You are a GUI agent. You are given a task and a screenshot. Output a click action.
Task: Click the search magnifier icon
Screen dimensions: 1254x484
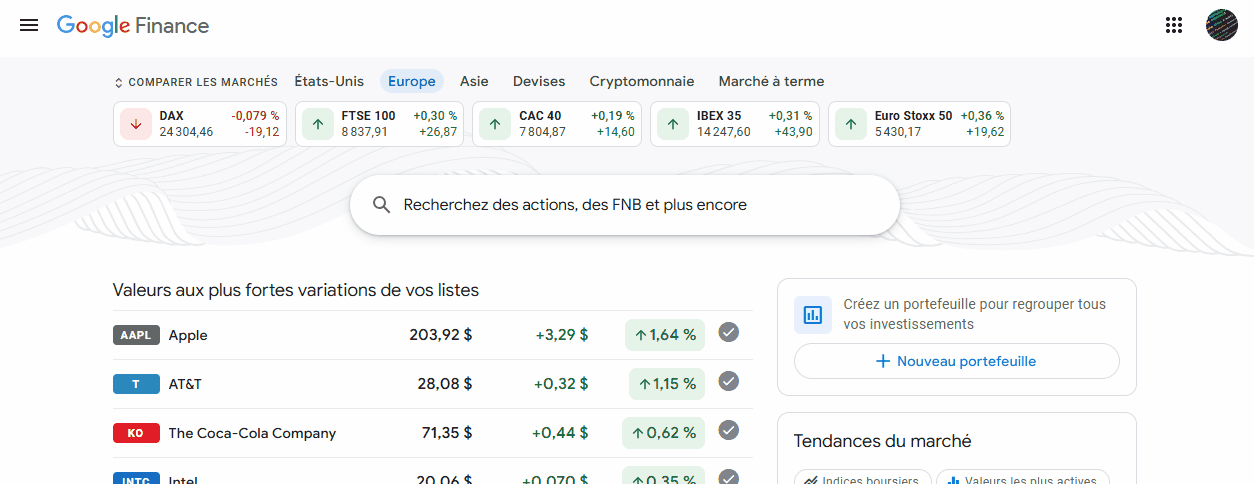[381, 205]
